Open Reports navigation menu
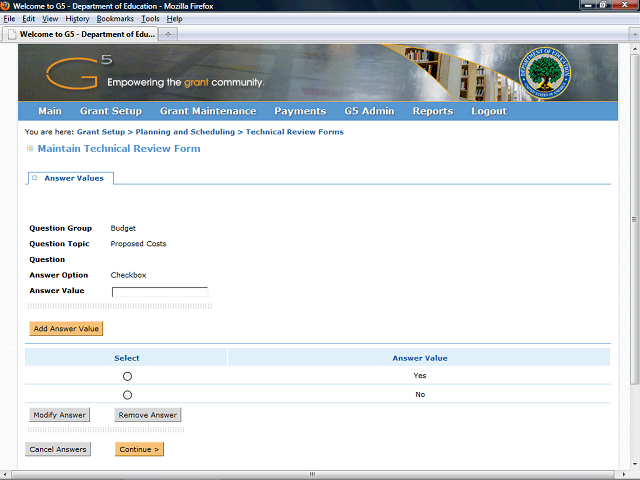Viewport: 640px width, 480px height. (x=433, y=111)
